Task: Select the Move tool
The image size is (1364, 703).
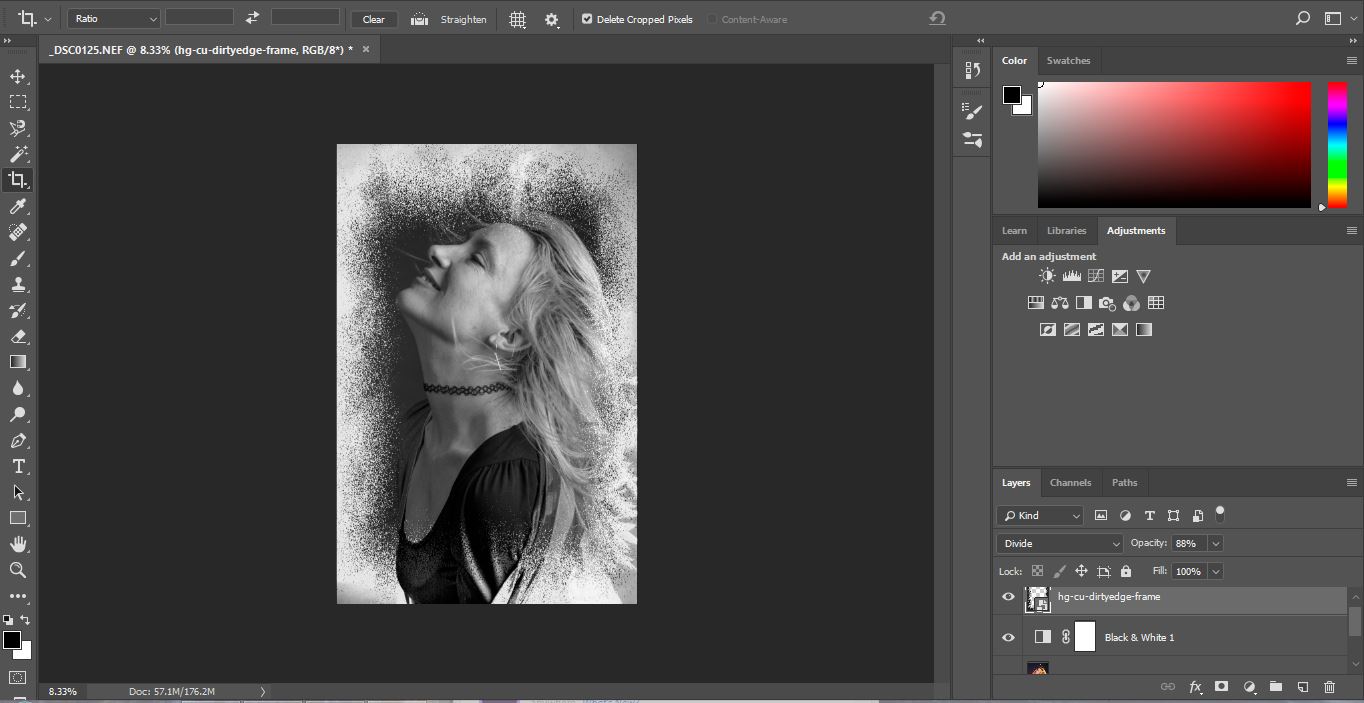Action: coord(18,76)
